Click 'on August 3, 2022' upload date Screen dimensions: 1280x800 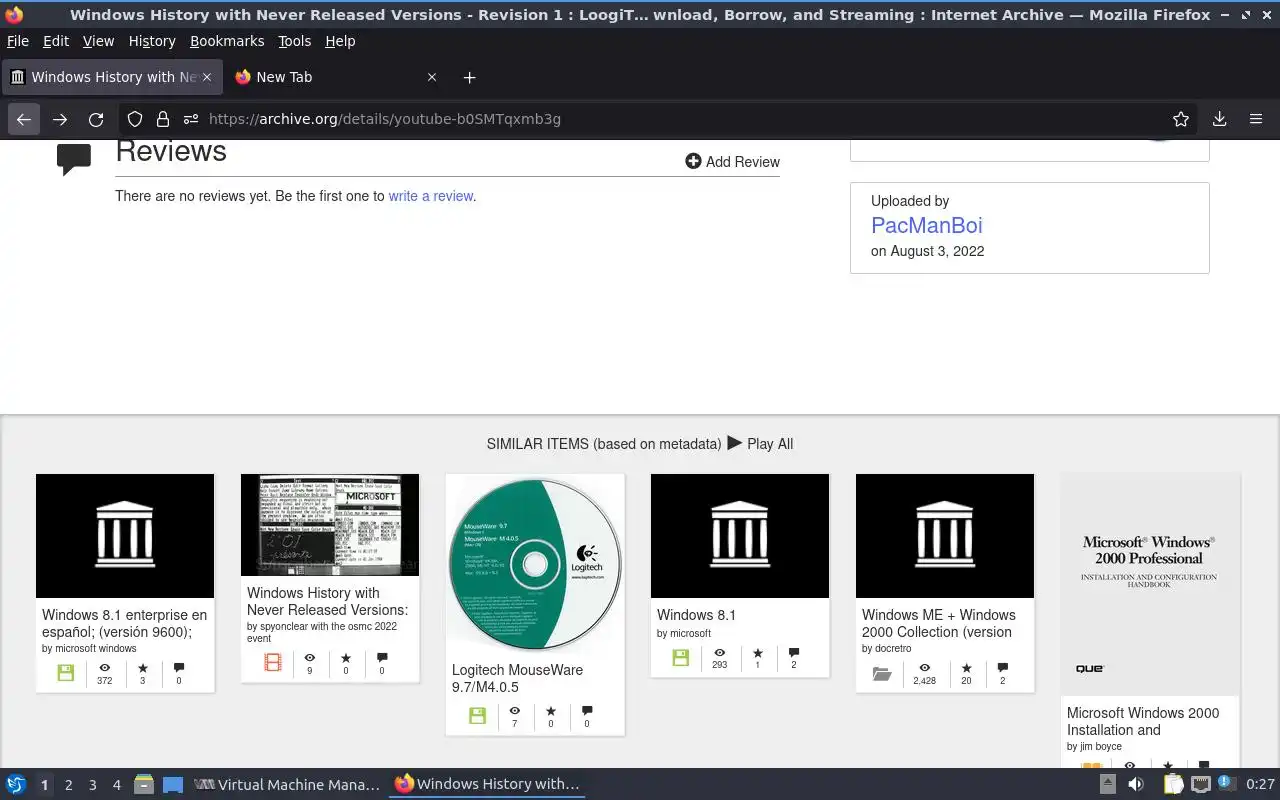coord(927,251)
